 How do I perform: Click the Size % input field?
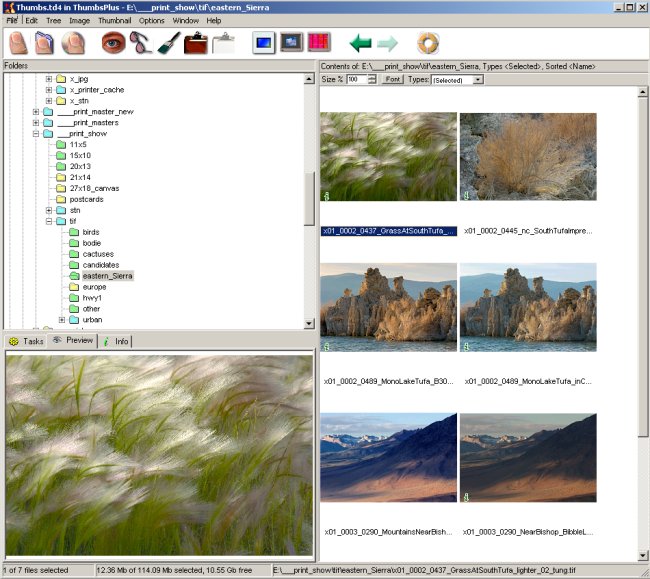coord(355,79)
